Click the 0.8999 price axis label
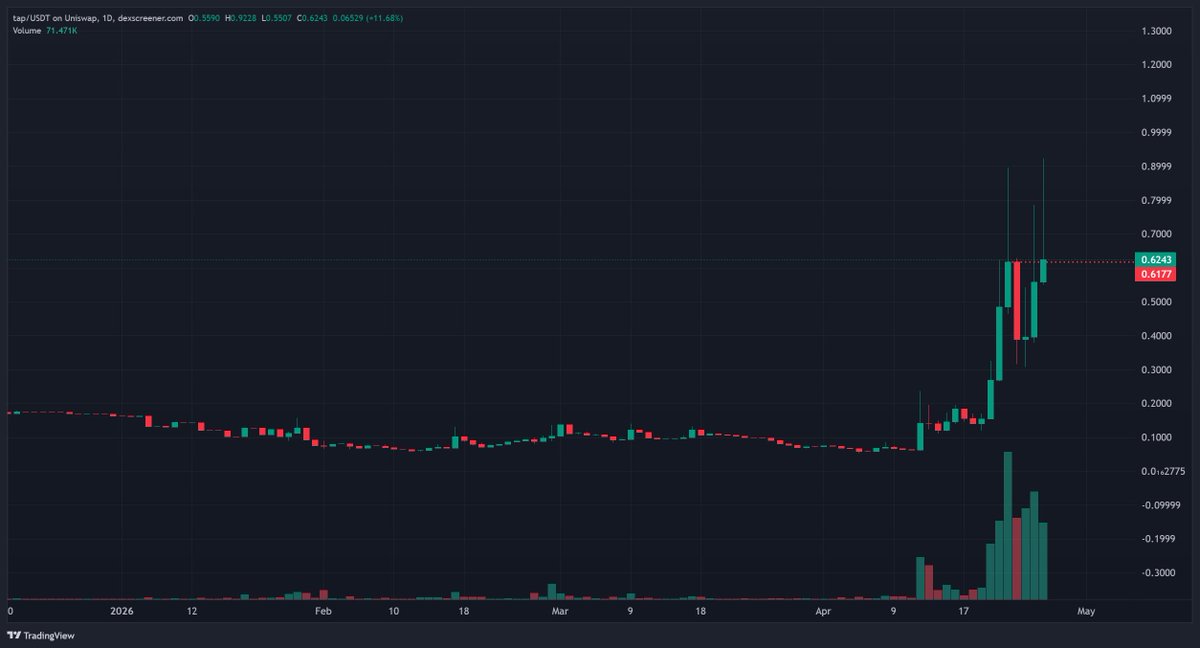 pyautogui.click(x=1156, y=167)
